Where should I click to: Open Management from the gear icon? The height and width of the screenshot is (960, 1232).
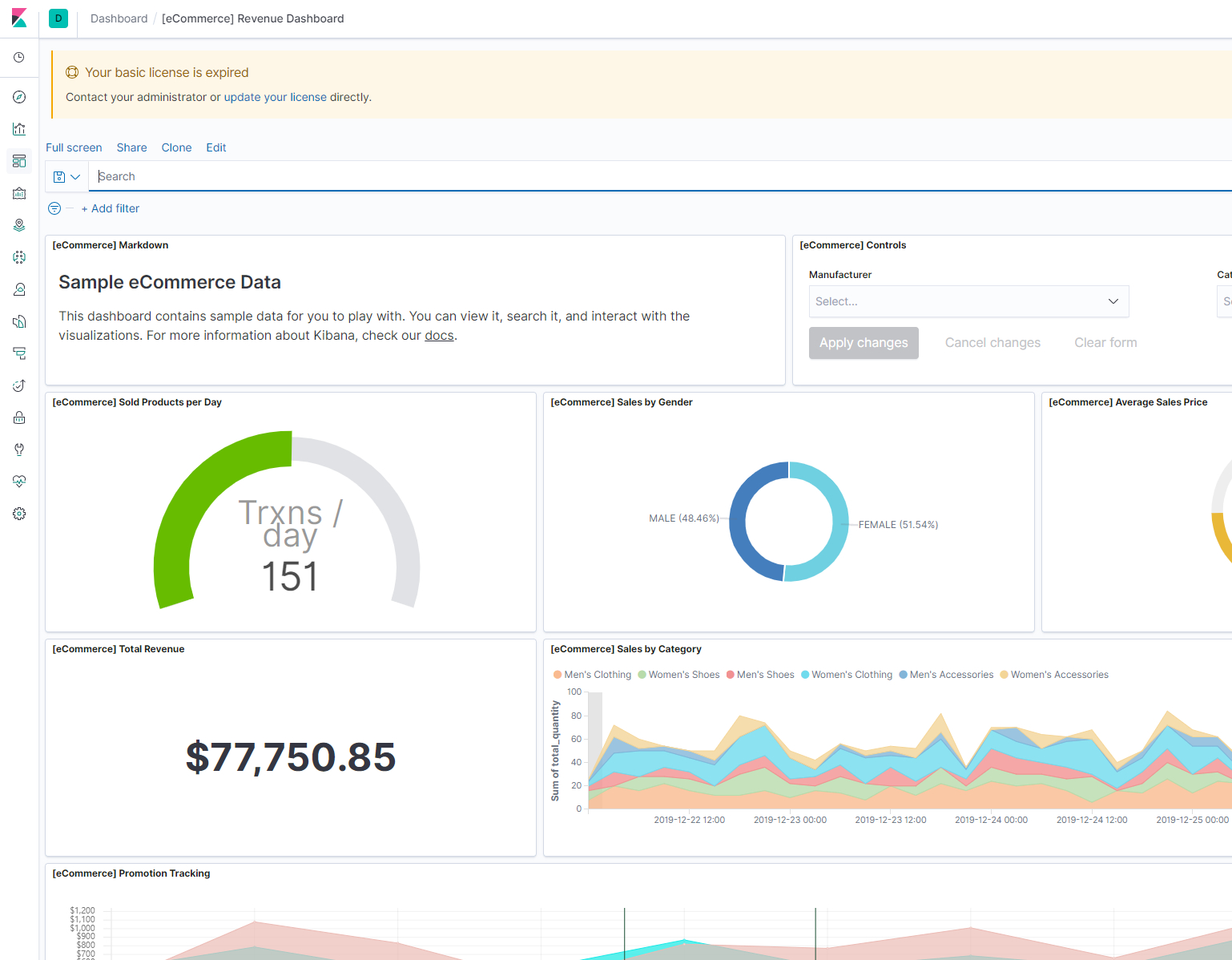[x=19, y=514]
